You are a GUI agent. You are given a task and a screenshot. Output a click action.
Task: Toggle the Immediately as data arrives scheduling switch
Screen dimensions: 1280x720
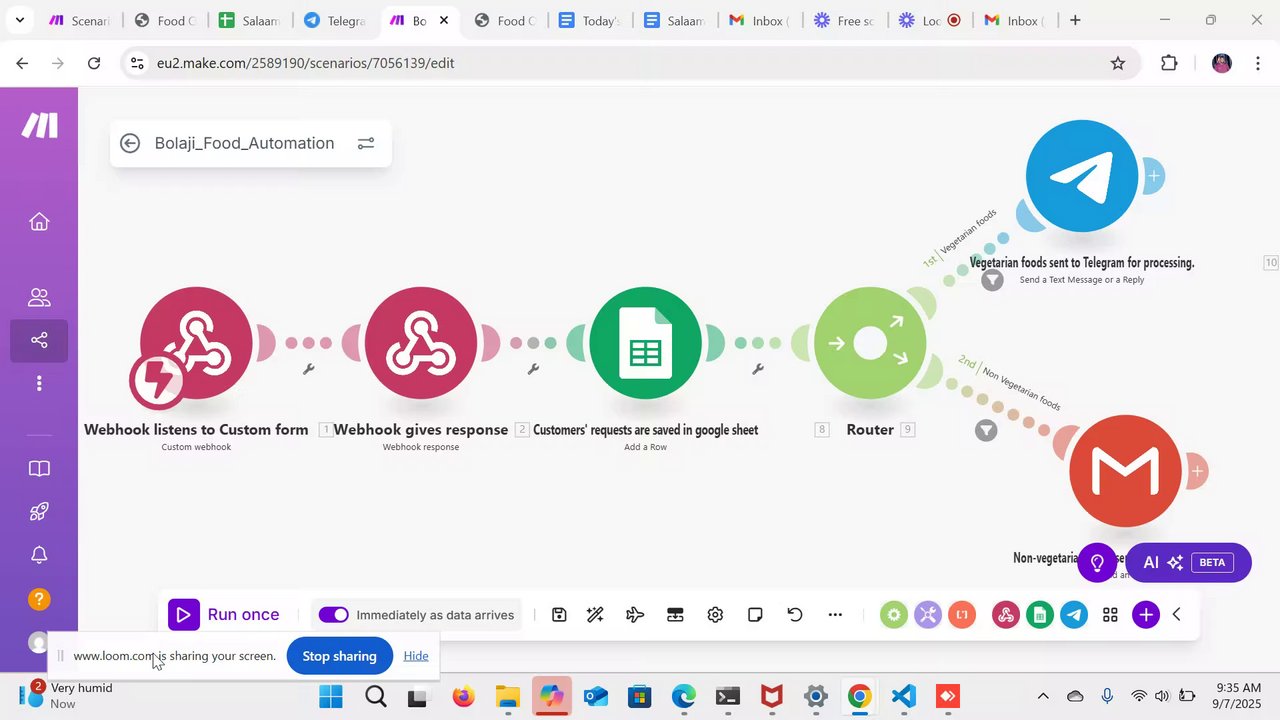point(333,615)
